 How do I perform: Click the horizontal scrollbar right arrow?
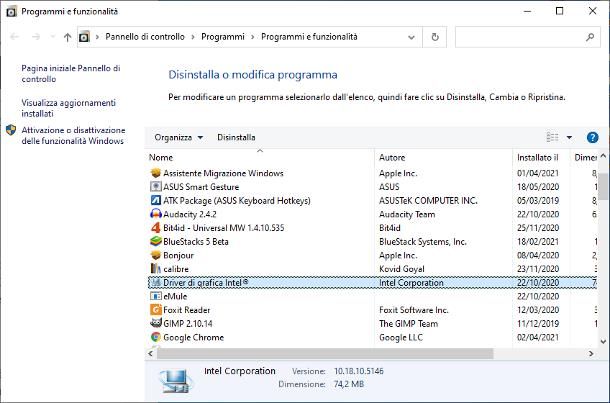(x=591, y=354)
